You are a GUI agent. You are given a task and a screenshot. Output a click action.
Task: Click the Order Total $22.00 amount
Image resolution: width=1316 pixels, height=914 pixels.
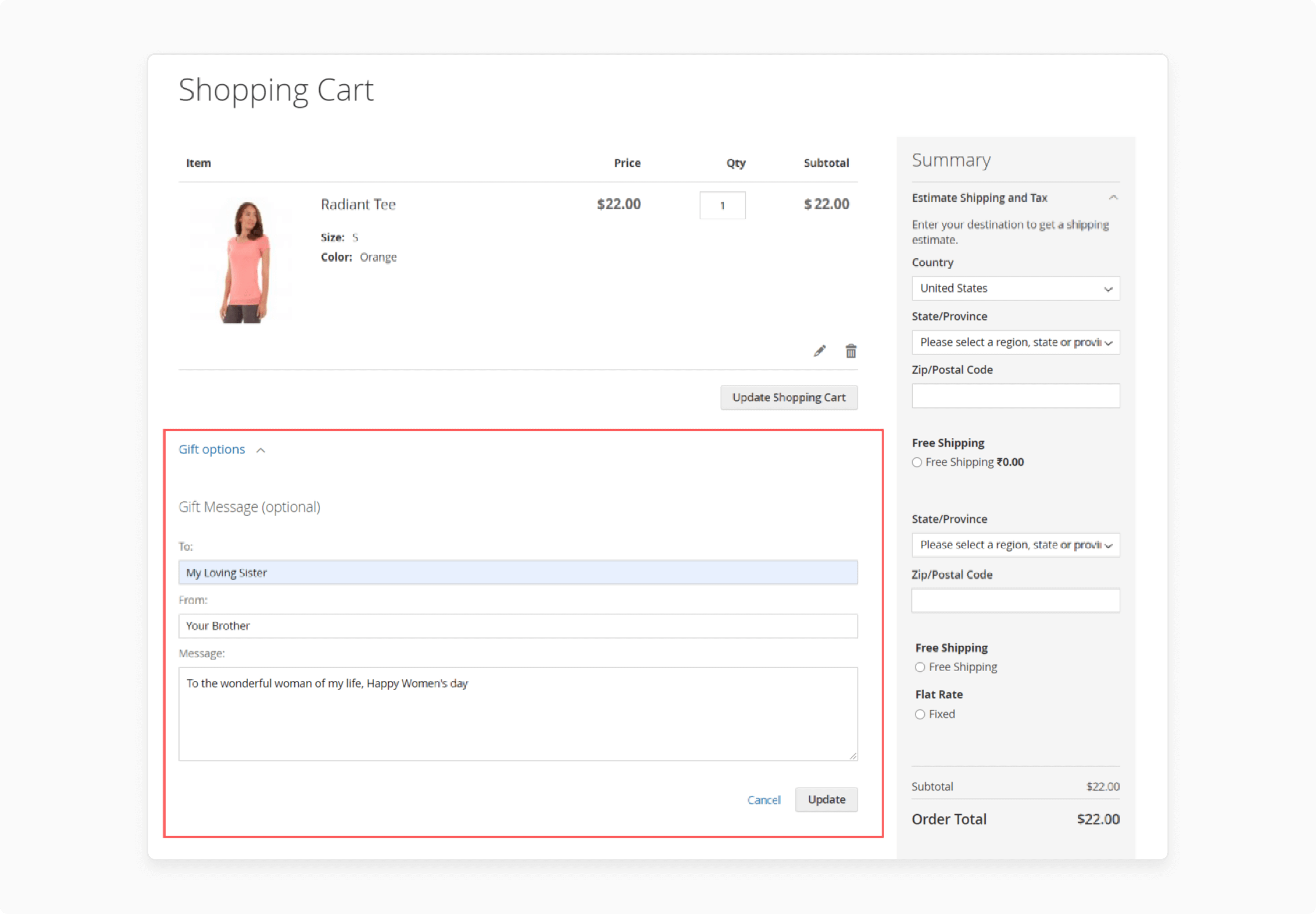pyautogui.click(x=1098, y=819)
